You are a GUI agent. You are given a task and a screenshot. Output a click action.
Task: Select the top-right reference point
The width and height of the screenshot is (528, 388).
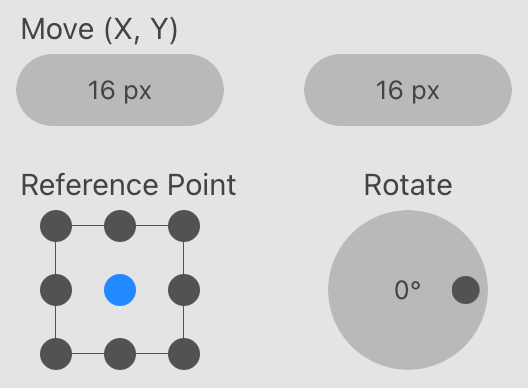[x=184, y=226]
